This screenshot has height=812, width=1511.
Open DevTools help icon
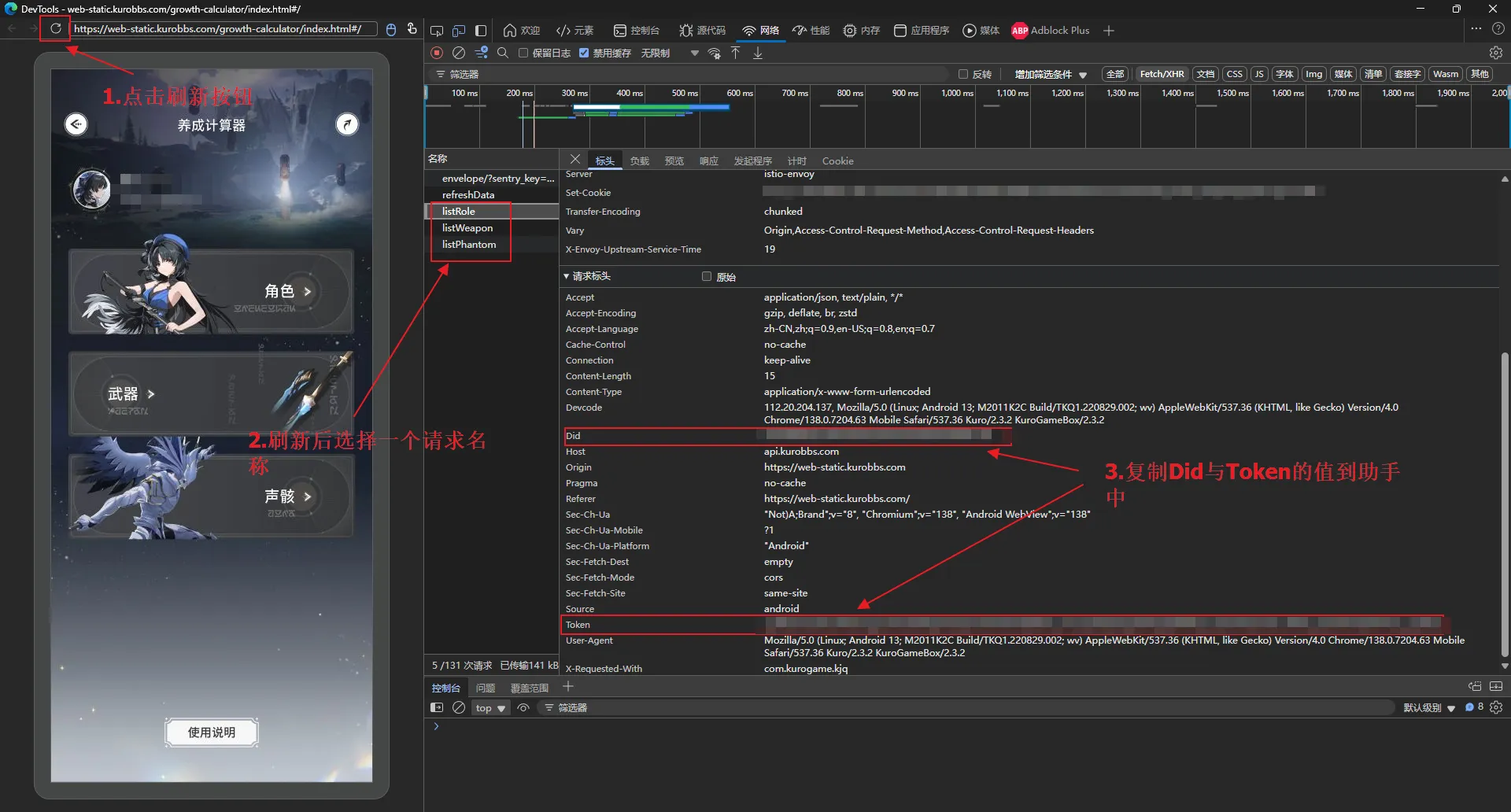pos(1498,29)
